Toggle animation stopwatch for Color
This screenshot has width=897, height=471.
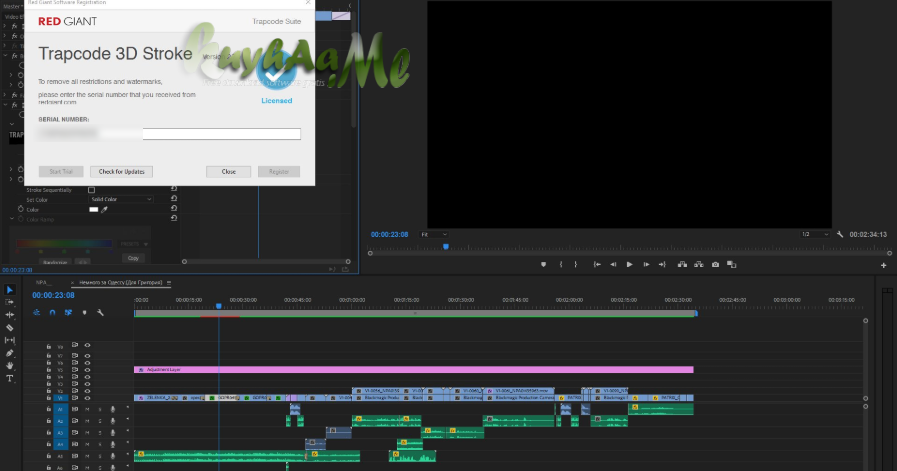pyautogui.click(x=21, y=209)
